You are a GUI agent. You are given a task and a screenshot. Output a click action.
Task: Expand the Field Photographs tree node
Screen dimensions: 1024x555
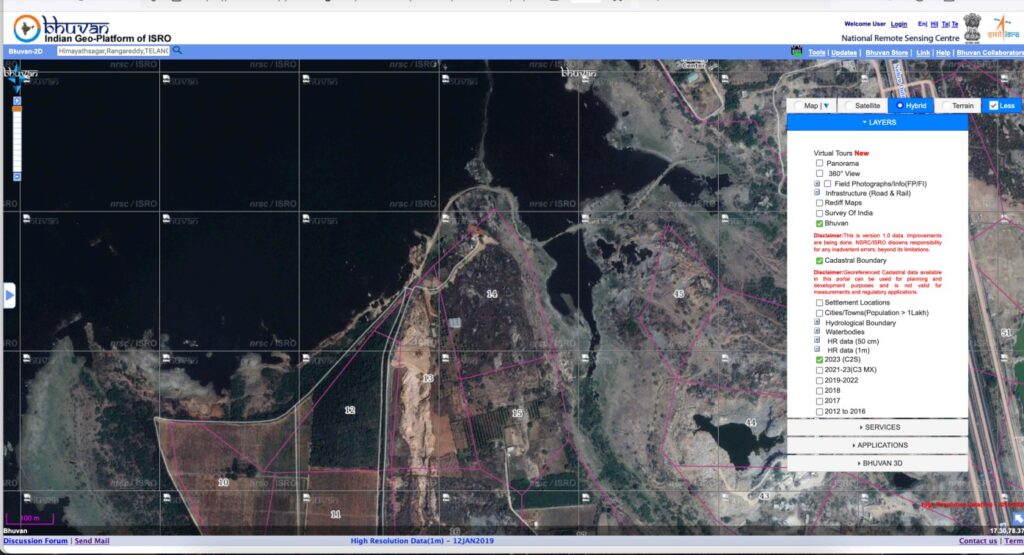(x=817, y=183)
